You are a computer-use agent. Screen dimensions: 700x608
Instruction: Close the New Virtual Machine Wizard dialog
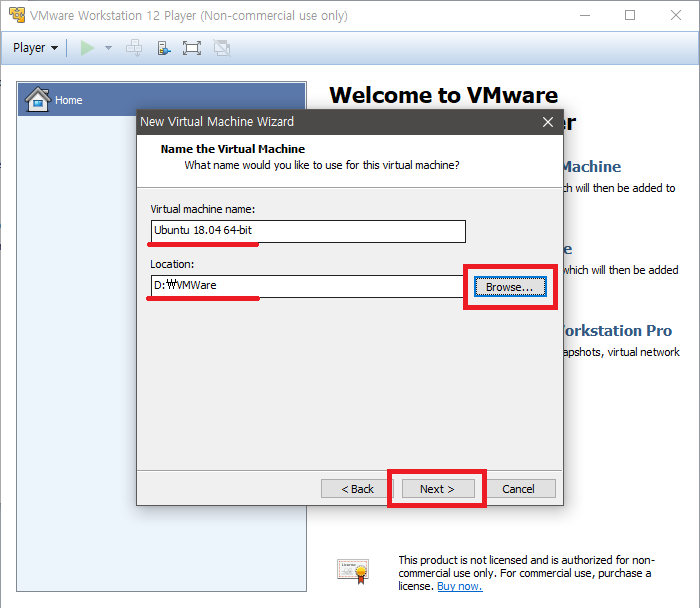pyautogui.click(x=548, y=122)
